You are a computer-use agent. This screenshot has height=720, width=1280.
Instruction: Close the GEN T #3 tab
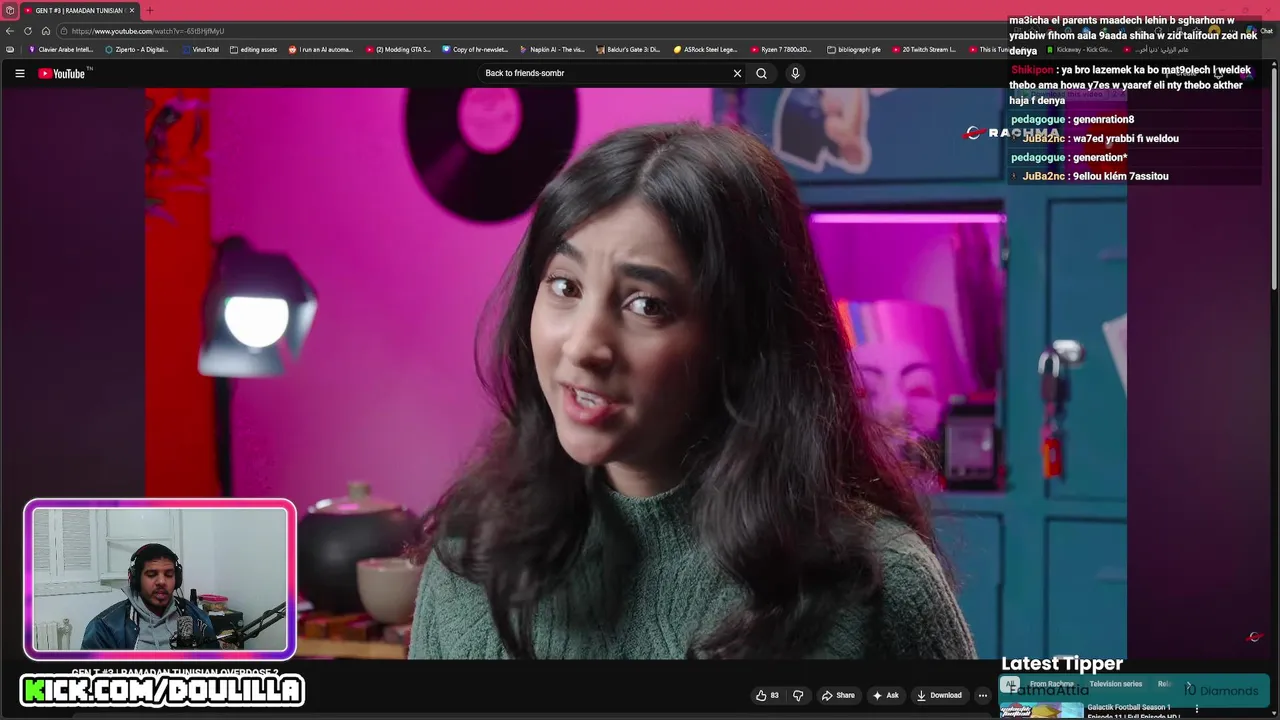[x=130, y=10]
